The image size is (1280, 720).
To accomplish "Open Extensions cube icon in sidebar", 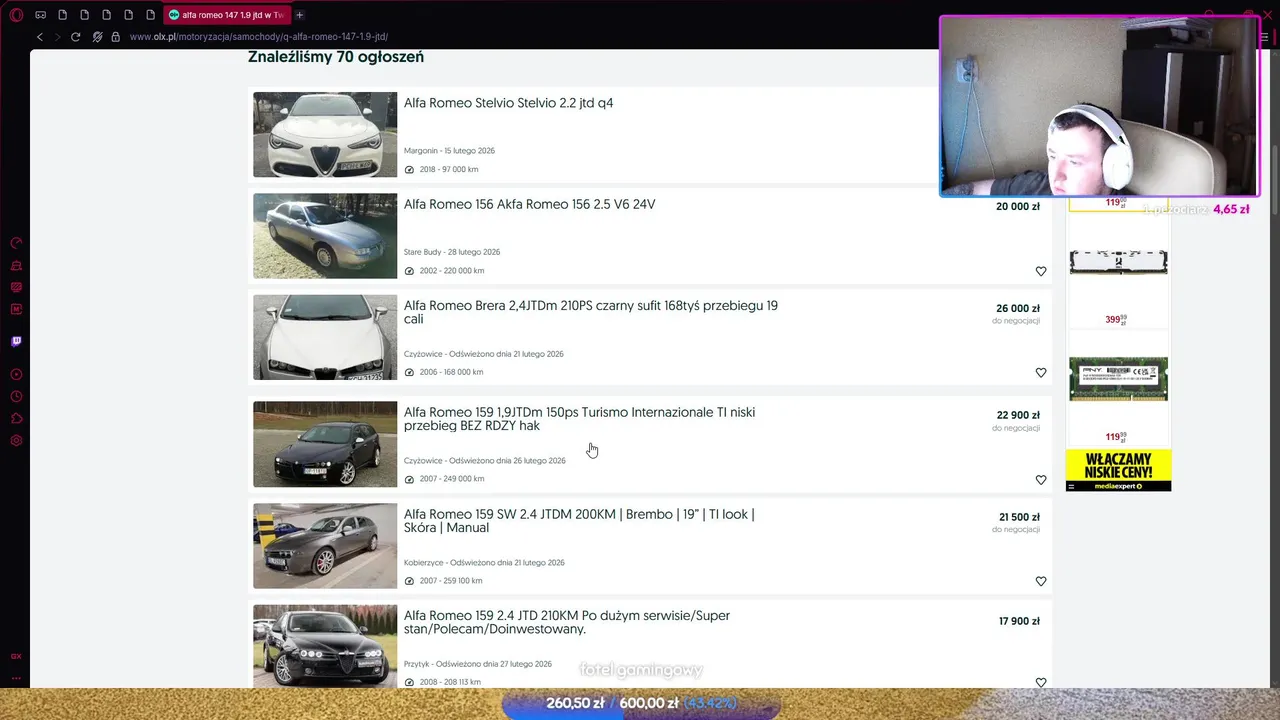I will tap(16, 419).
